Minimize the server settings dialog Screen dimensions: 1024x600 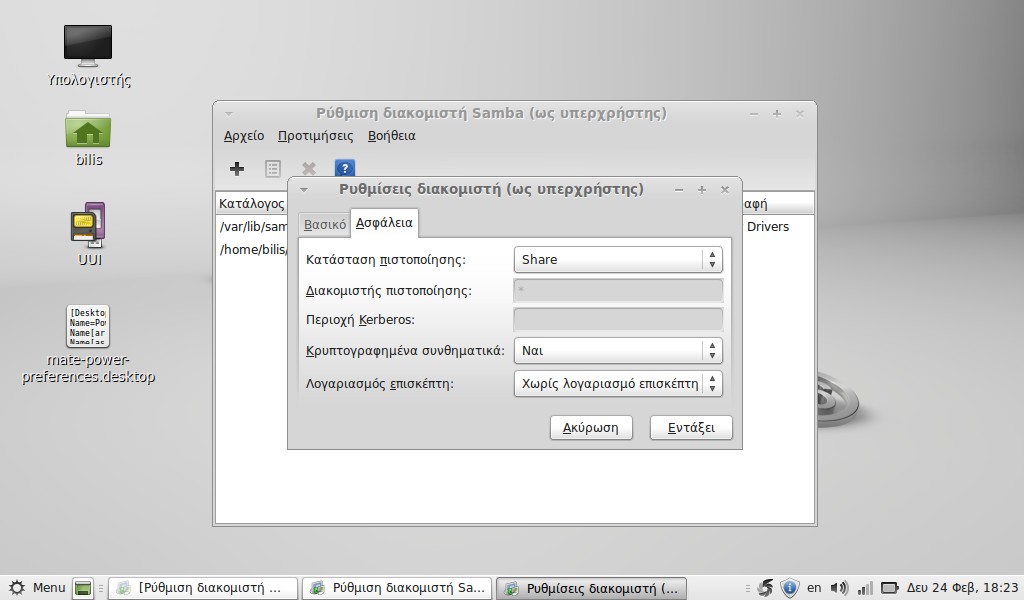click(x=679, y=190)
